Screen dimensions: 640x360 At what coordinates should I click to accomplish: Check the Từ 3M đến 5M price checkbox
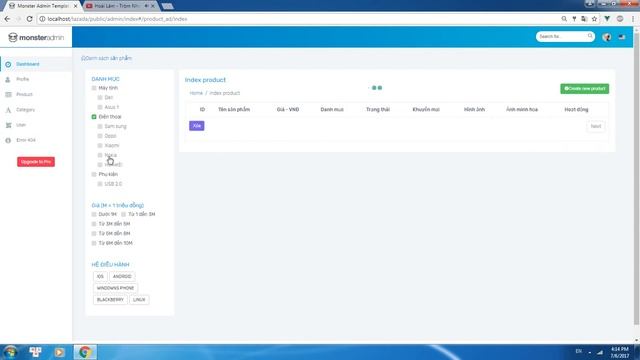(x=94, y=224)
